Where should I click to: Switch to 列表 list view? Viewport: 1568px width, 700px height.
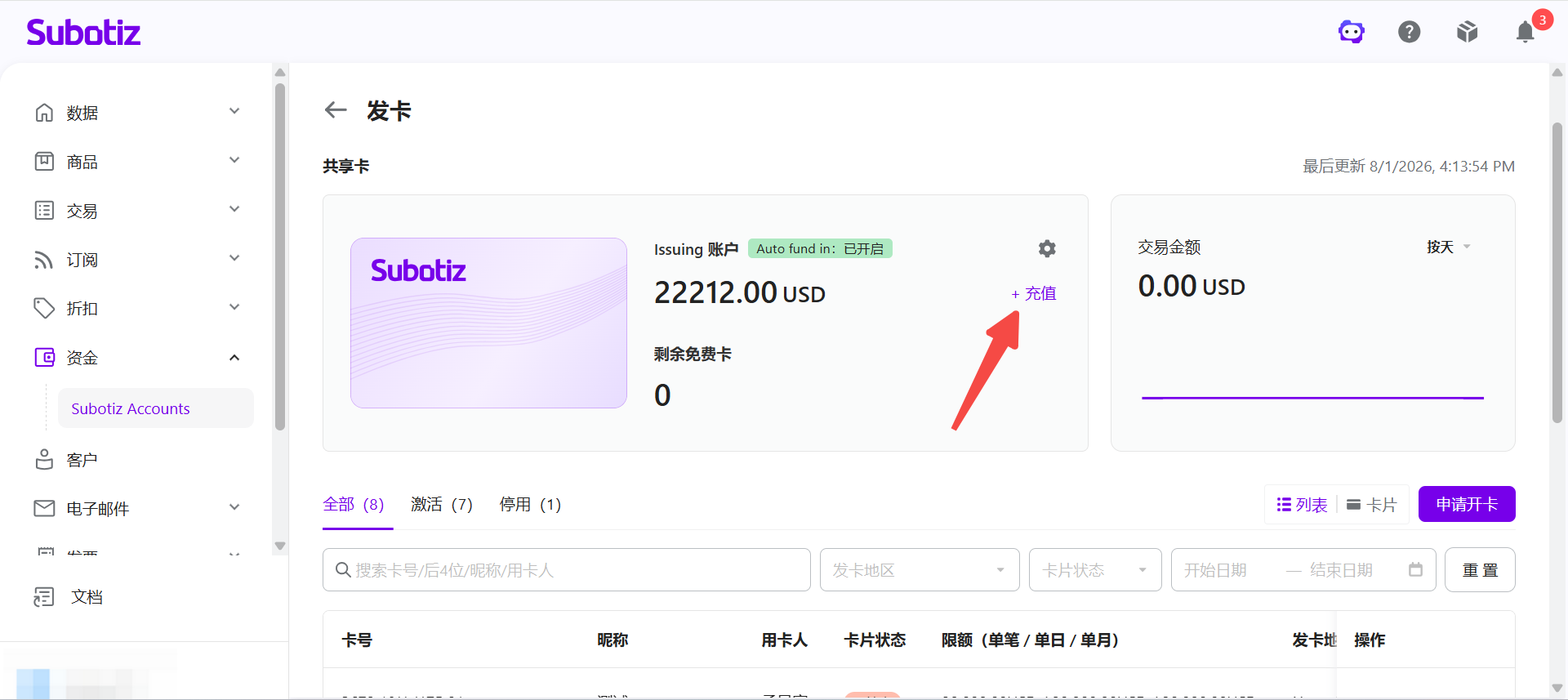point(1303,505)
